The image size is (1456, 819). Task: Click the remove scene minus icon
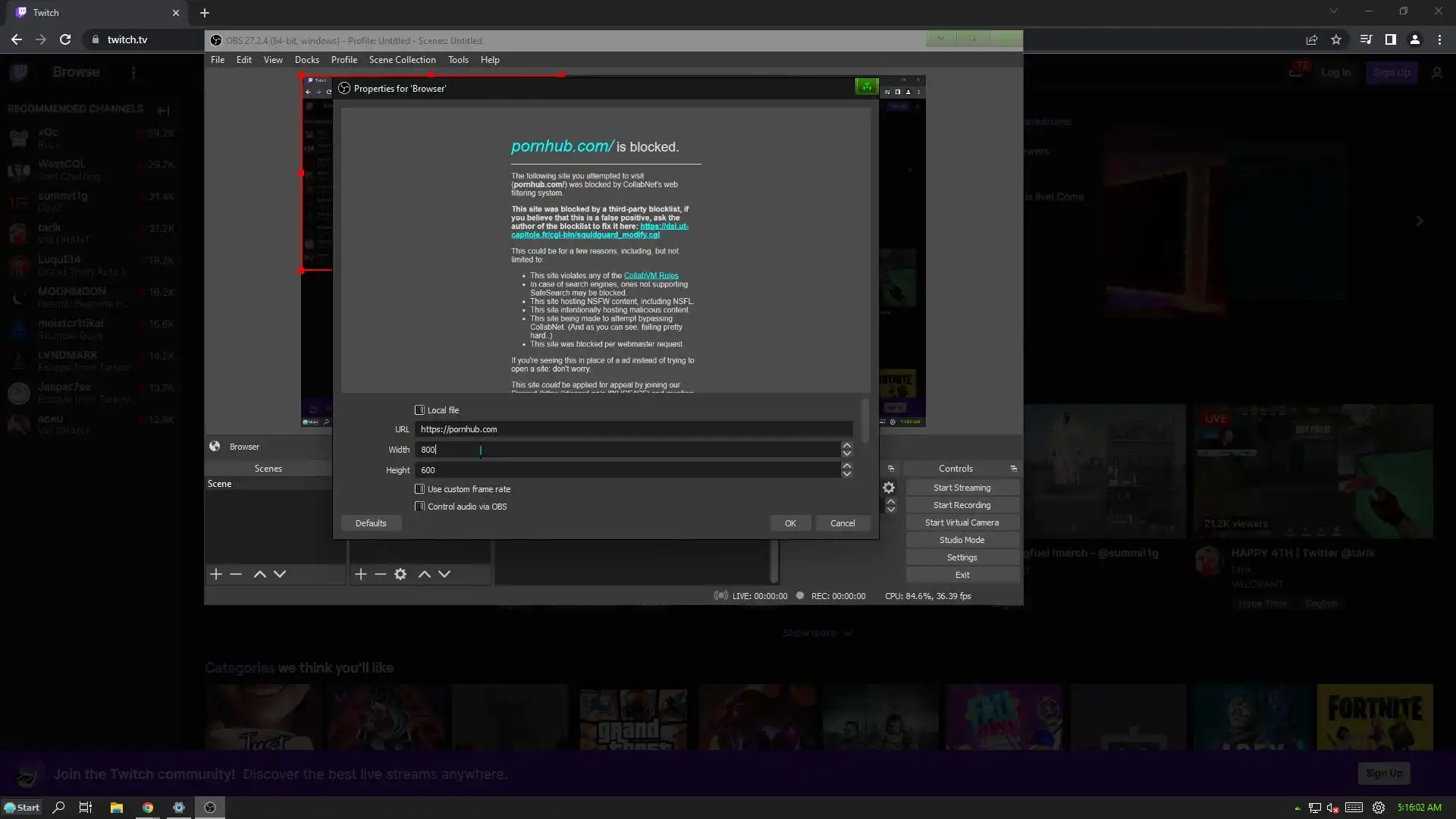coord(236,574)
